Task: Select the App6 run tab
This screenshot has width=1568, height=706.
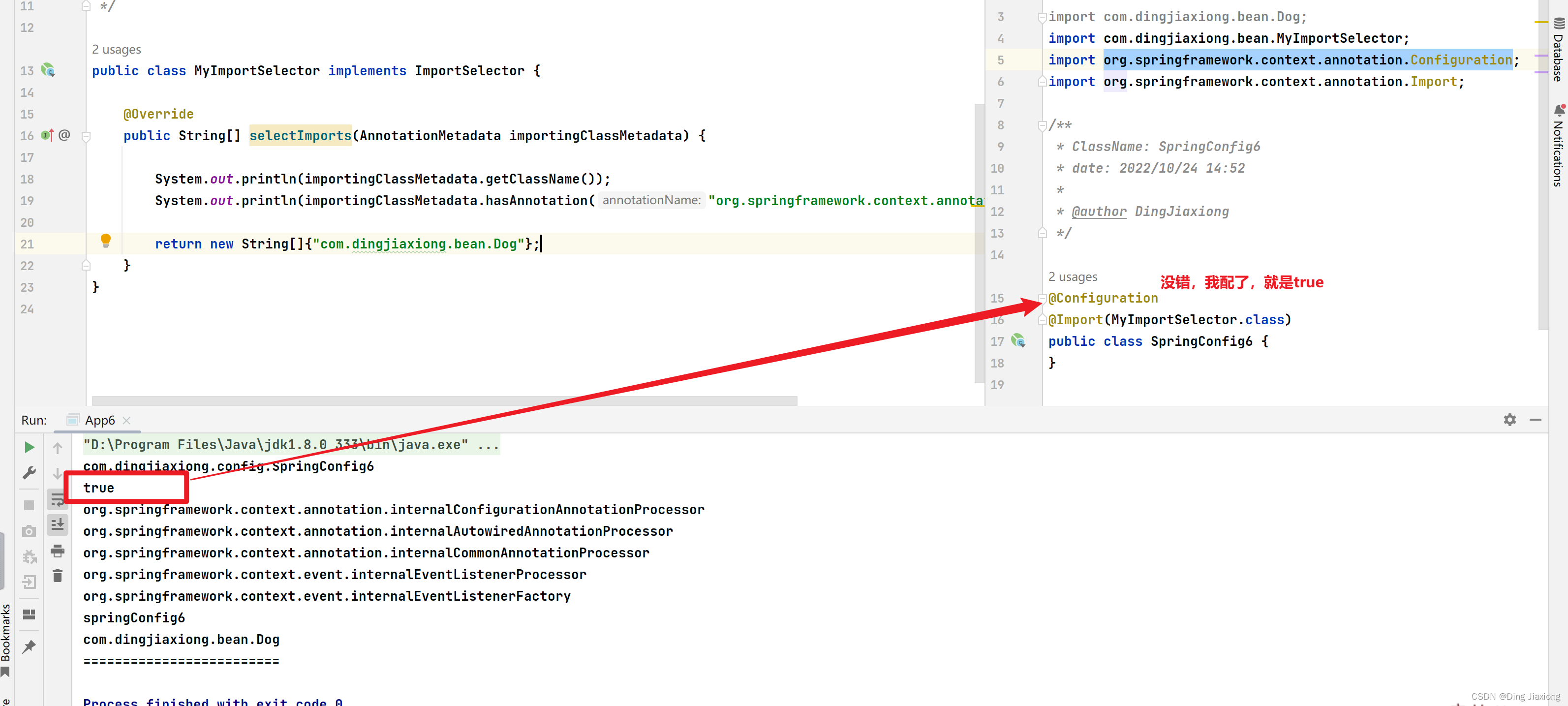Action: (99, 421)
